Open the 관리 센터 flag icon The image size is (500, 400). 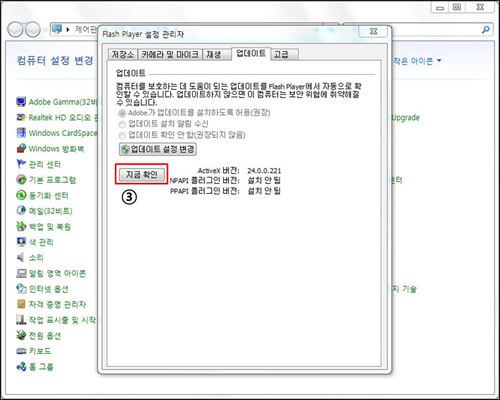click(x=21, y=164)
